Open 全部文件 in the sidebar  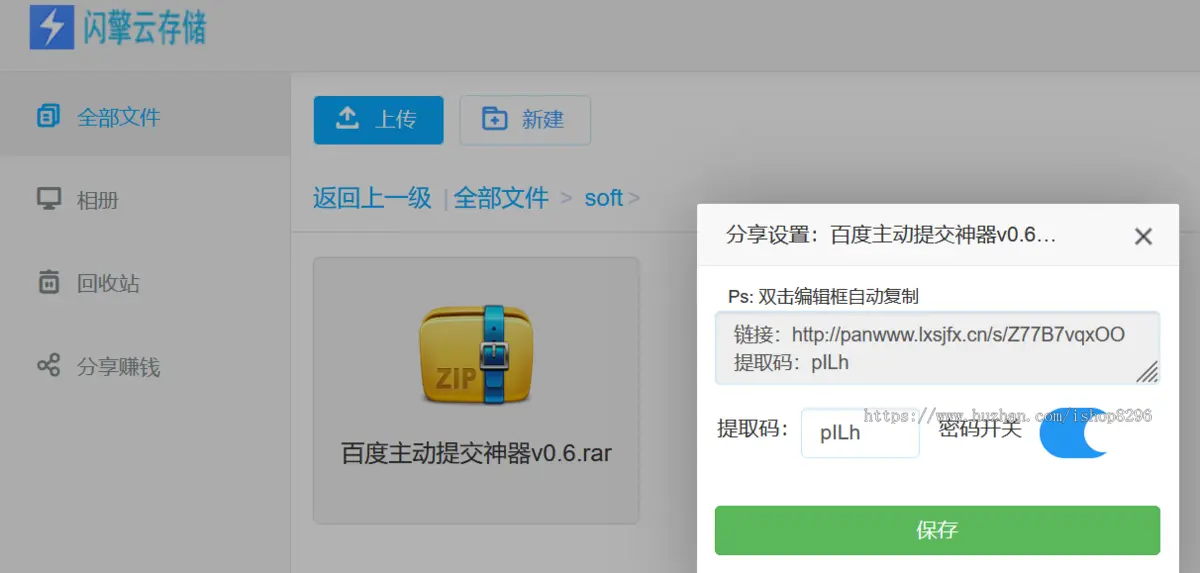click(x=145, y=117)
